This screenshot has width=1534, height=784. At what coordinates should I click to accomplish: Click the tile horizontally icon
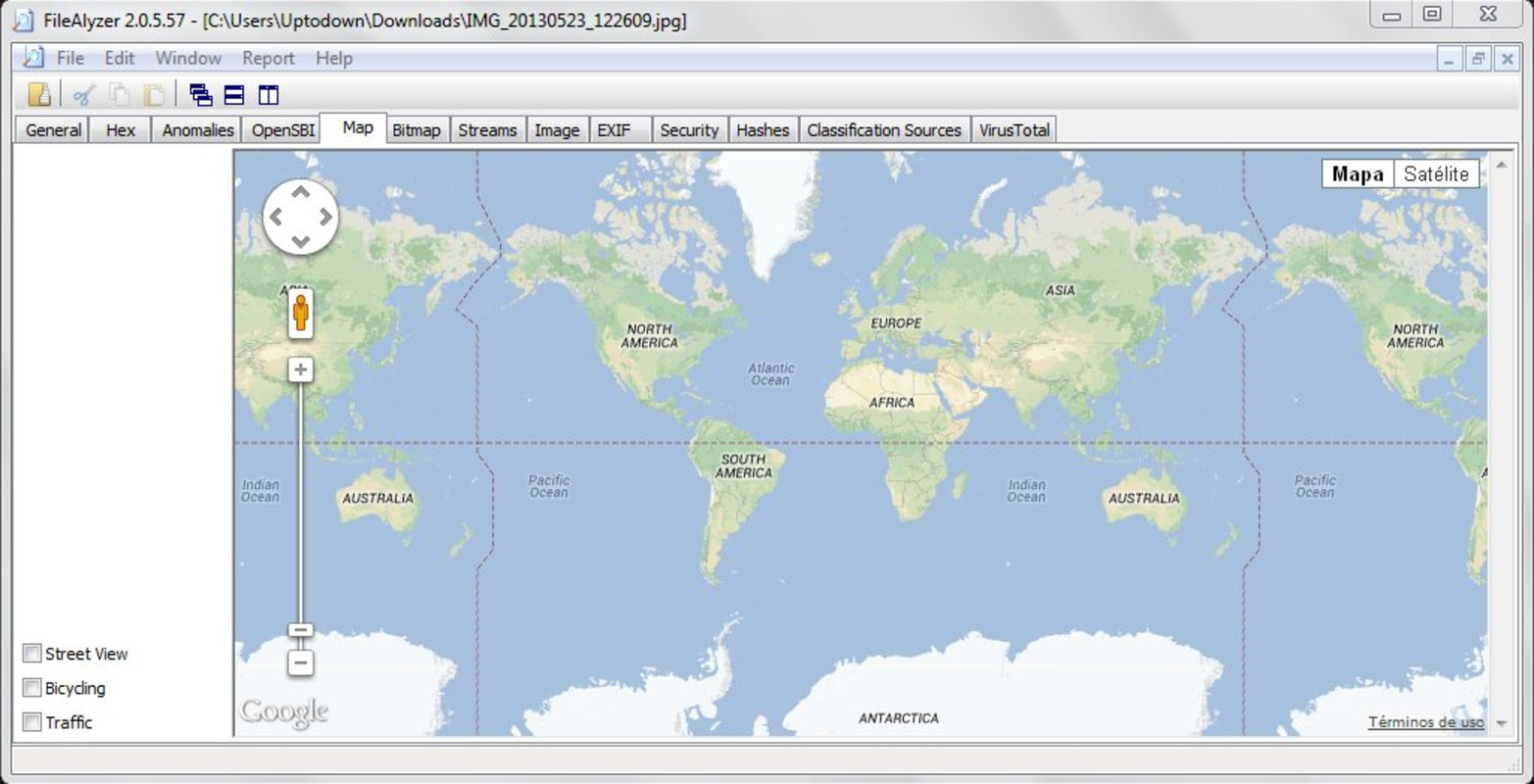(234, 95)
